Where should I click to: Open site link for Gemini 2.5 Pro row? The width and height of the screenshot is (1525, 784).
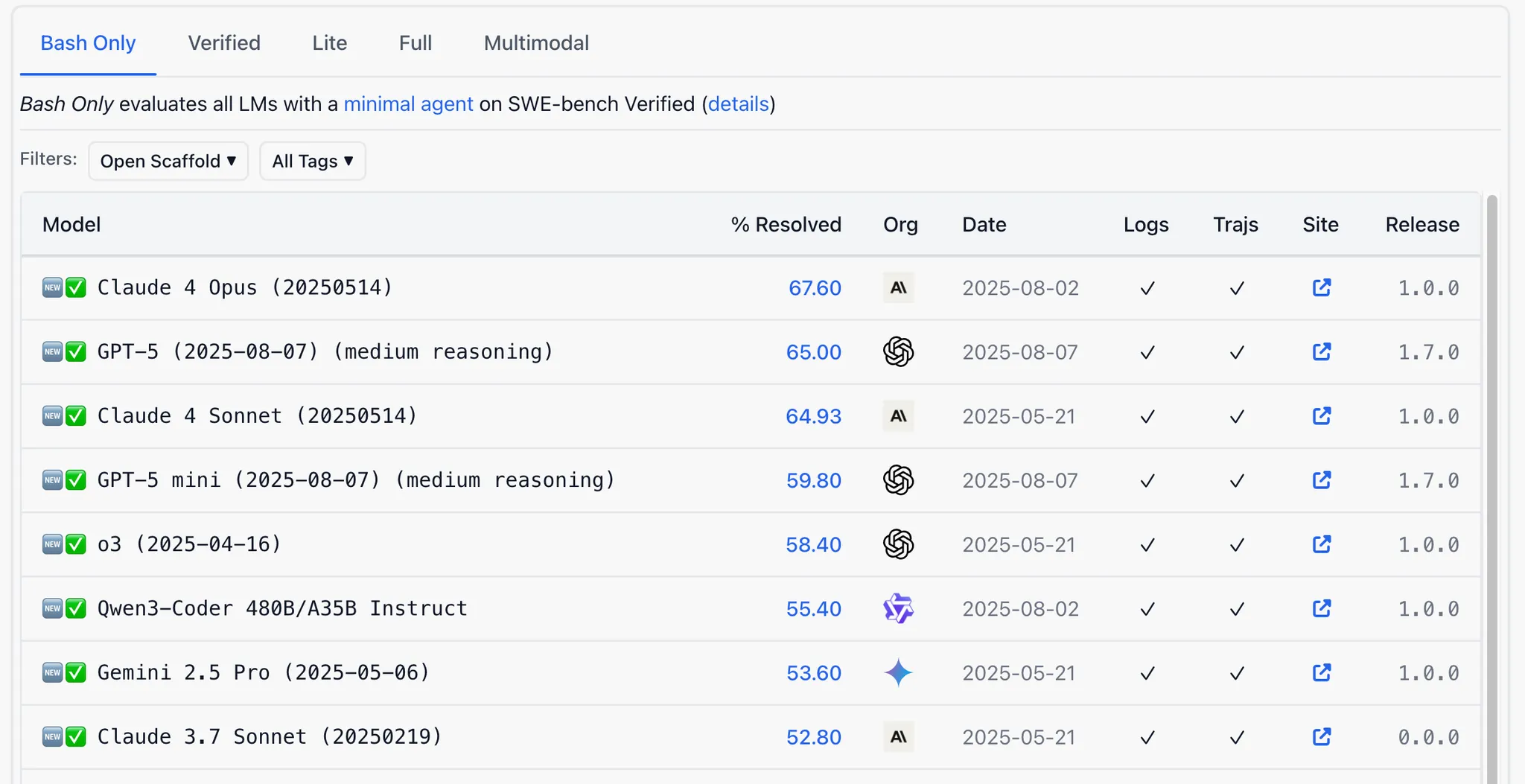pos(1321,672)
